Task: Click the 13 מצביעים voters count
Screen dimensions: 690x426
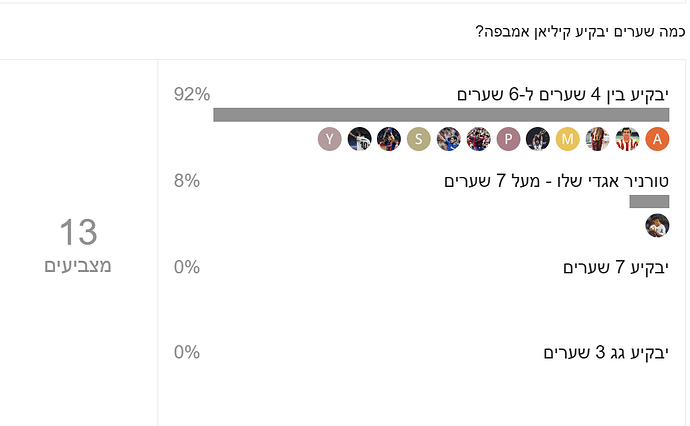Action: pos(78,245)
